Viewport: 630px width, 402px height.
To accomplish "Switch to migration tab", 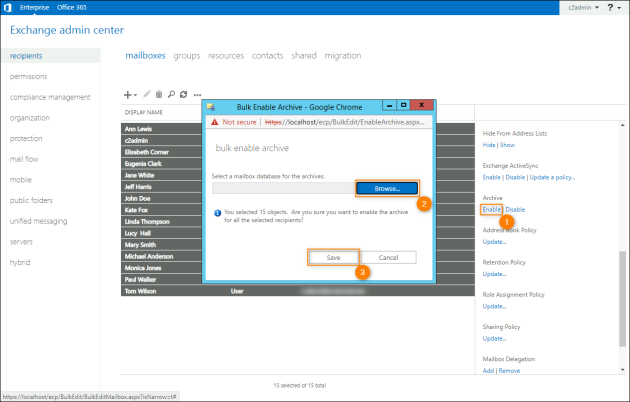I will click(343, 56).
